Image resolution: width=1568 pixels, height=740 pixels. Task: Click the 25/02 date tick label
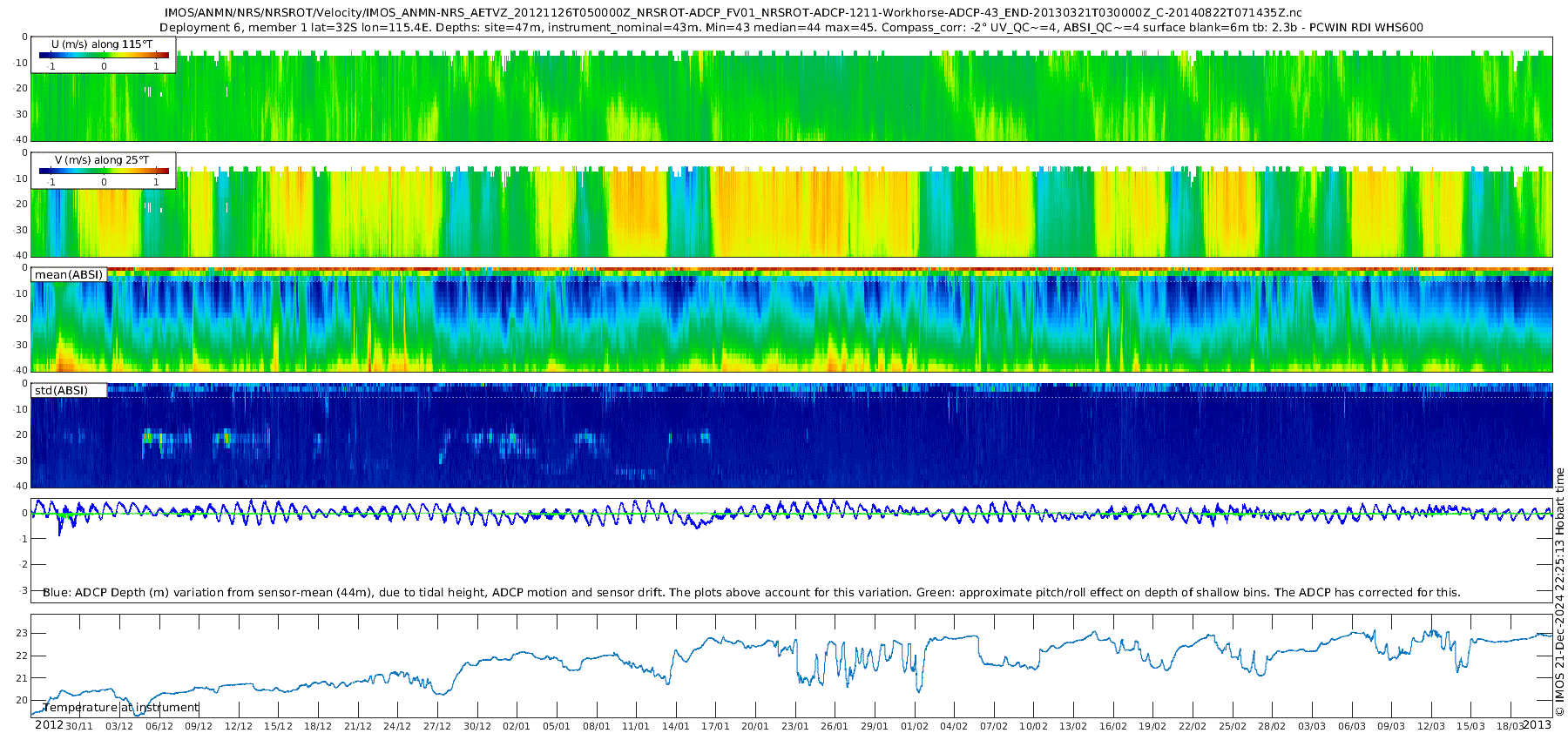pyautogui.click(x=1233, y=726)
